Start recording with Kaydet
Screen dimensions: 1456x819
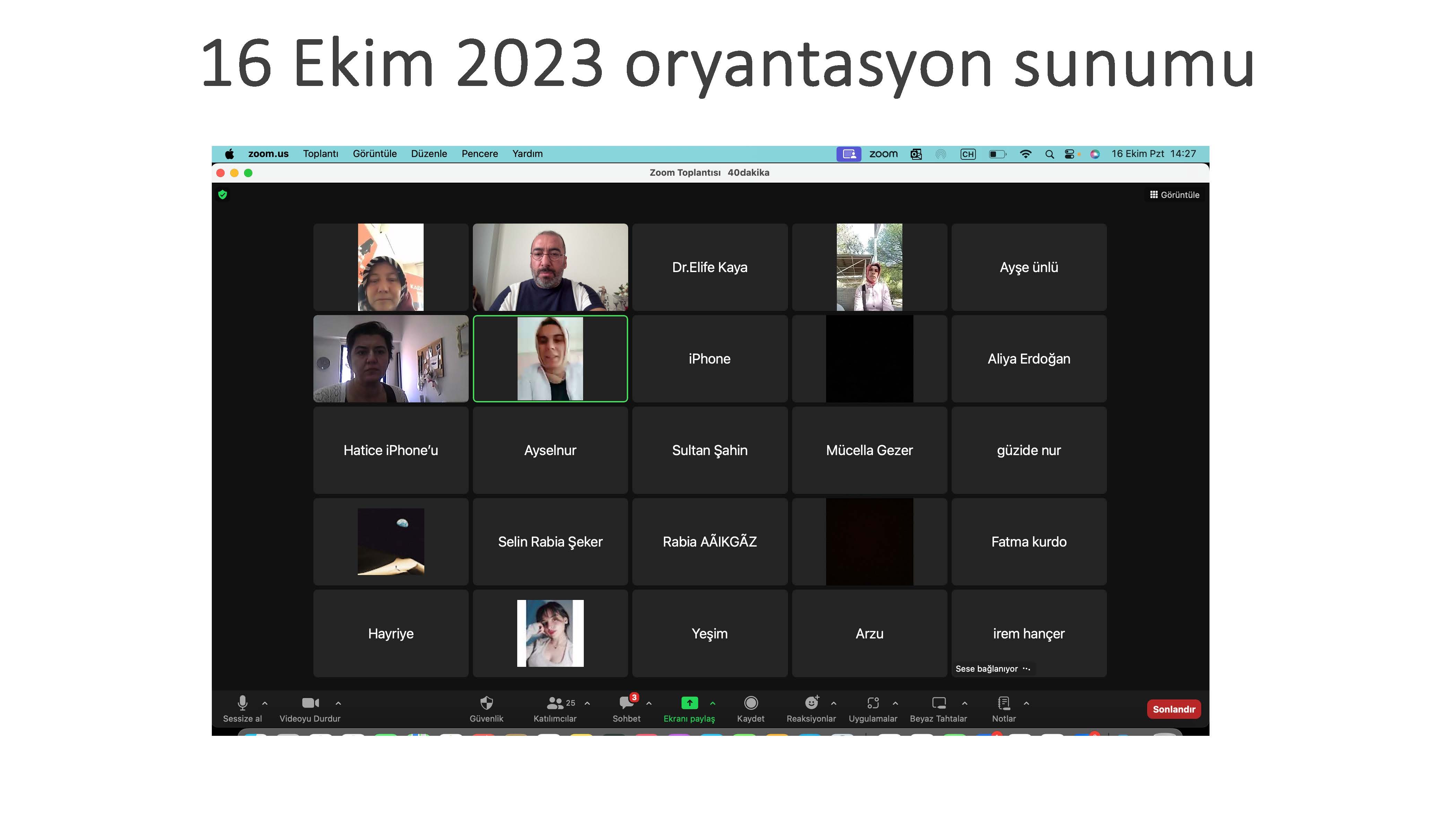pyautogui.click(x=751, y=709)
